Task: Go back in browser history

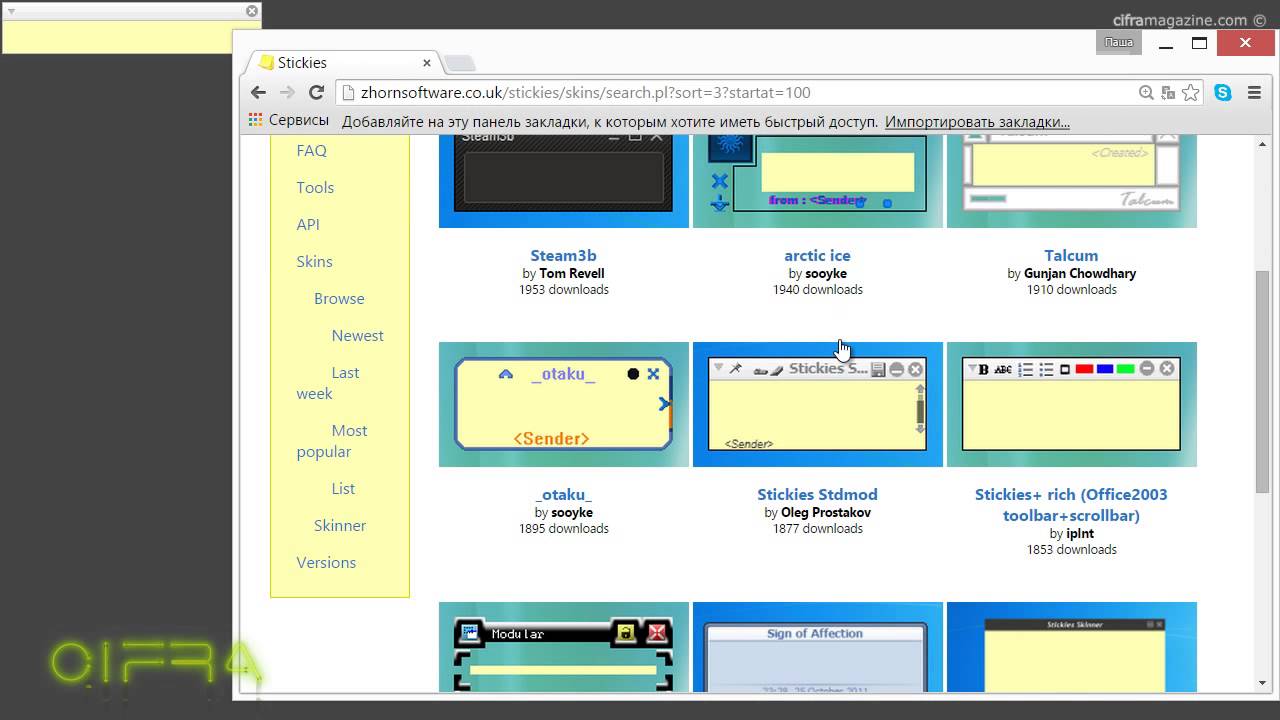Action: 258,92
